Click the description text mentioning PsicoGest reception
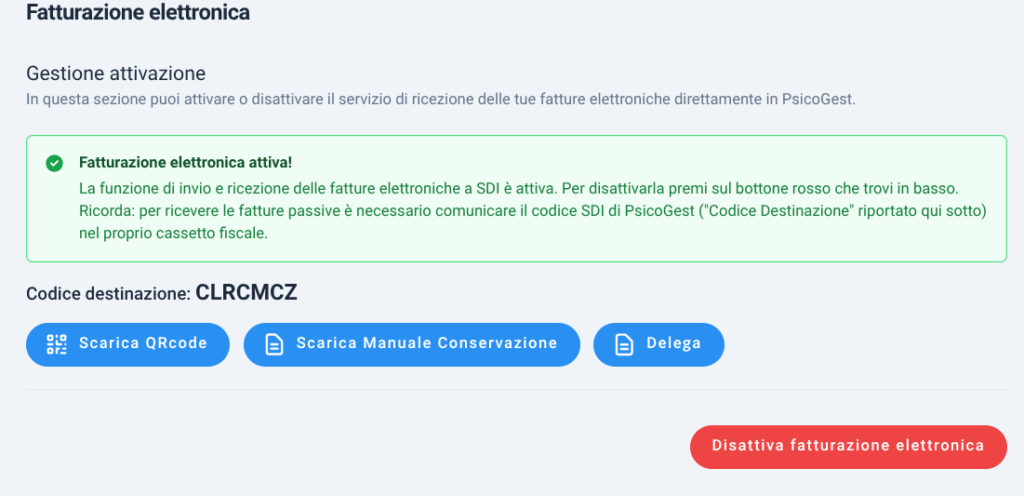 (x=441, y=101)
